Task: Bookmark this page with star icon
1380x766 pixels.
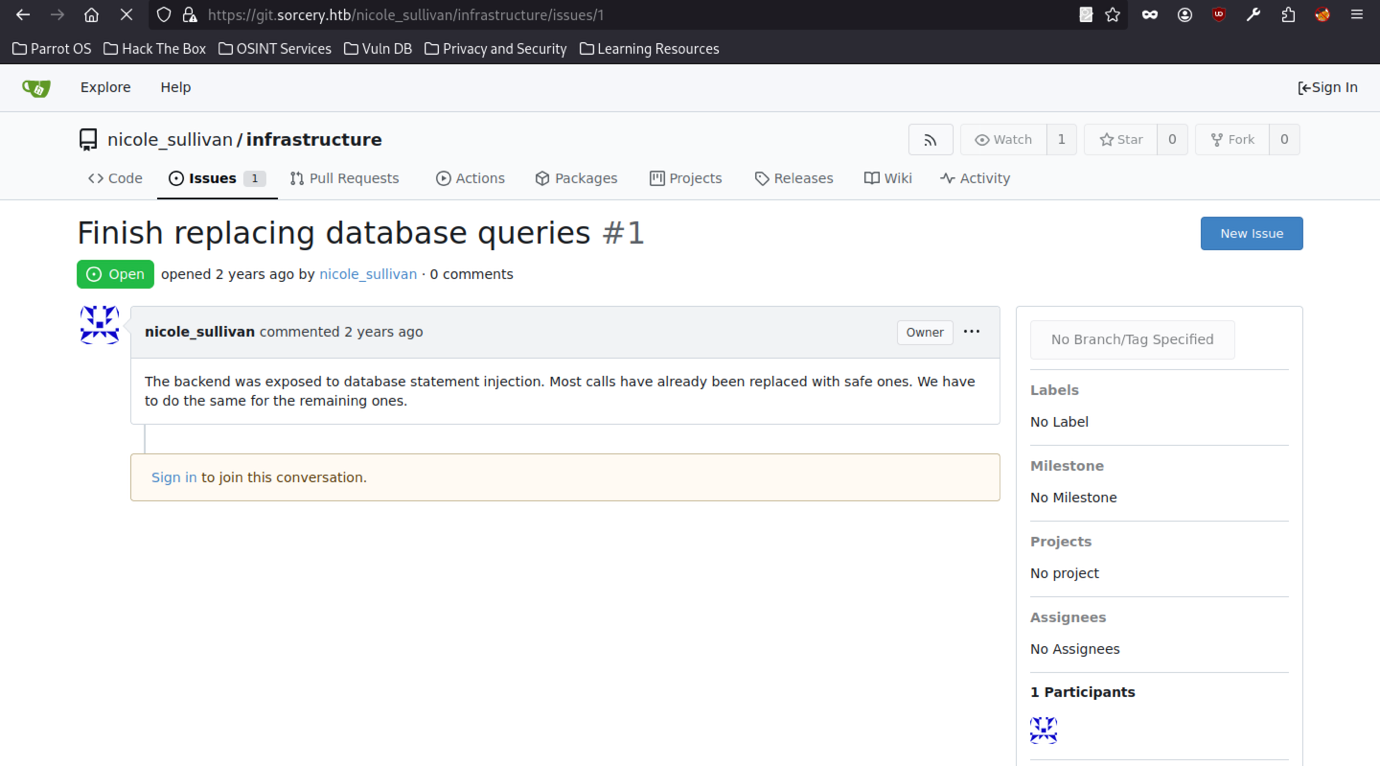Action: (1113, 15)
